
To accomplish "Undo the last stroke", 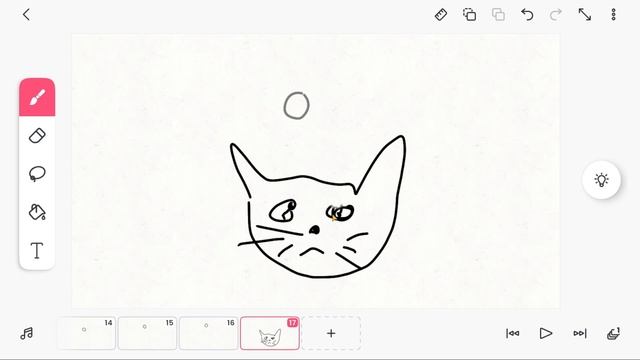I will coord(527,15).
